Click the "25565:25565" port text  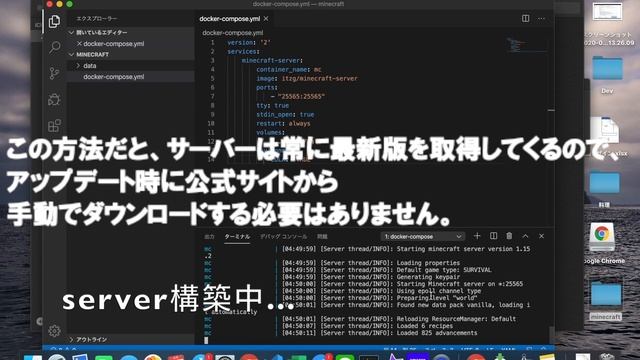[x=301, y=96]
